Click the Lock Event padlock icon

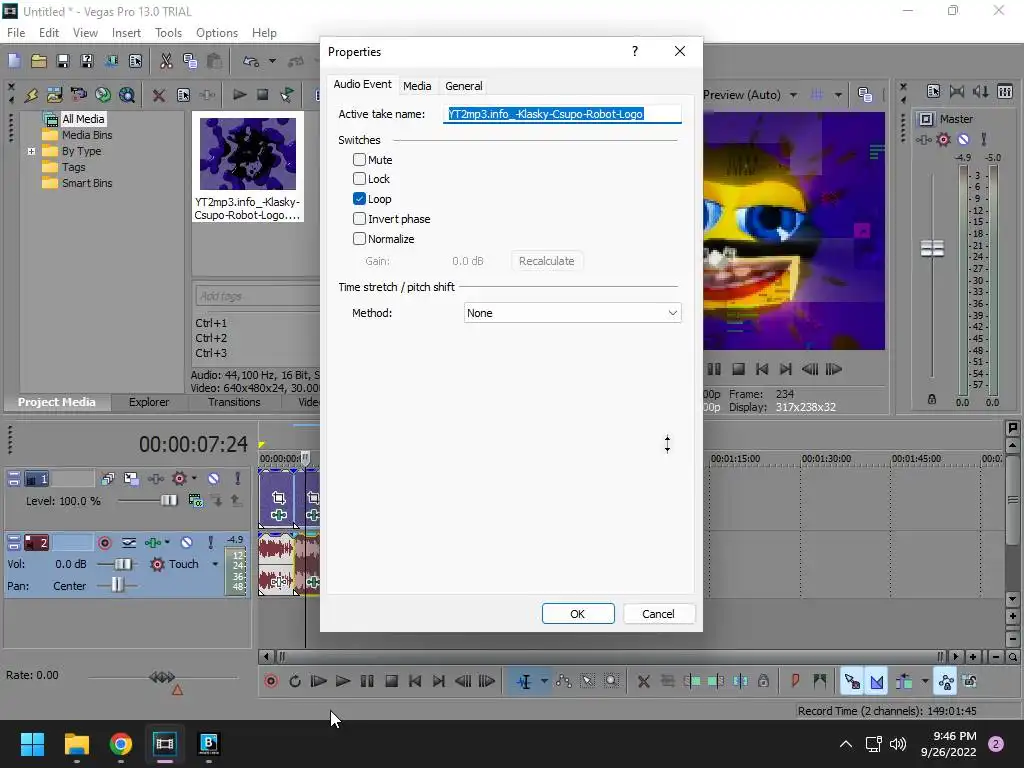click(x=763, y=681)
